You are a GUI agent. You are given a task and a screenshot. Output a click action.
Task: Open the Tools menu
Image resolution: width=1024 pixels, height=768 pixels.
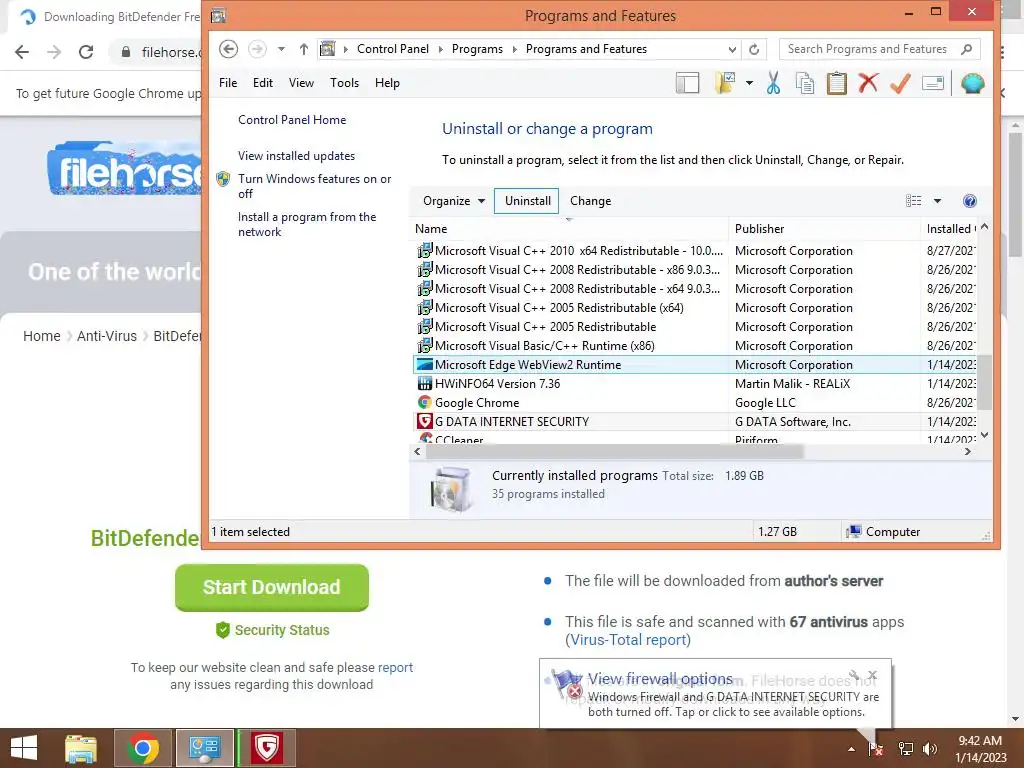click(344, 83)
